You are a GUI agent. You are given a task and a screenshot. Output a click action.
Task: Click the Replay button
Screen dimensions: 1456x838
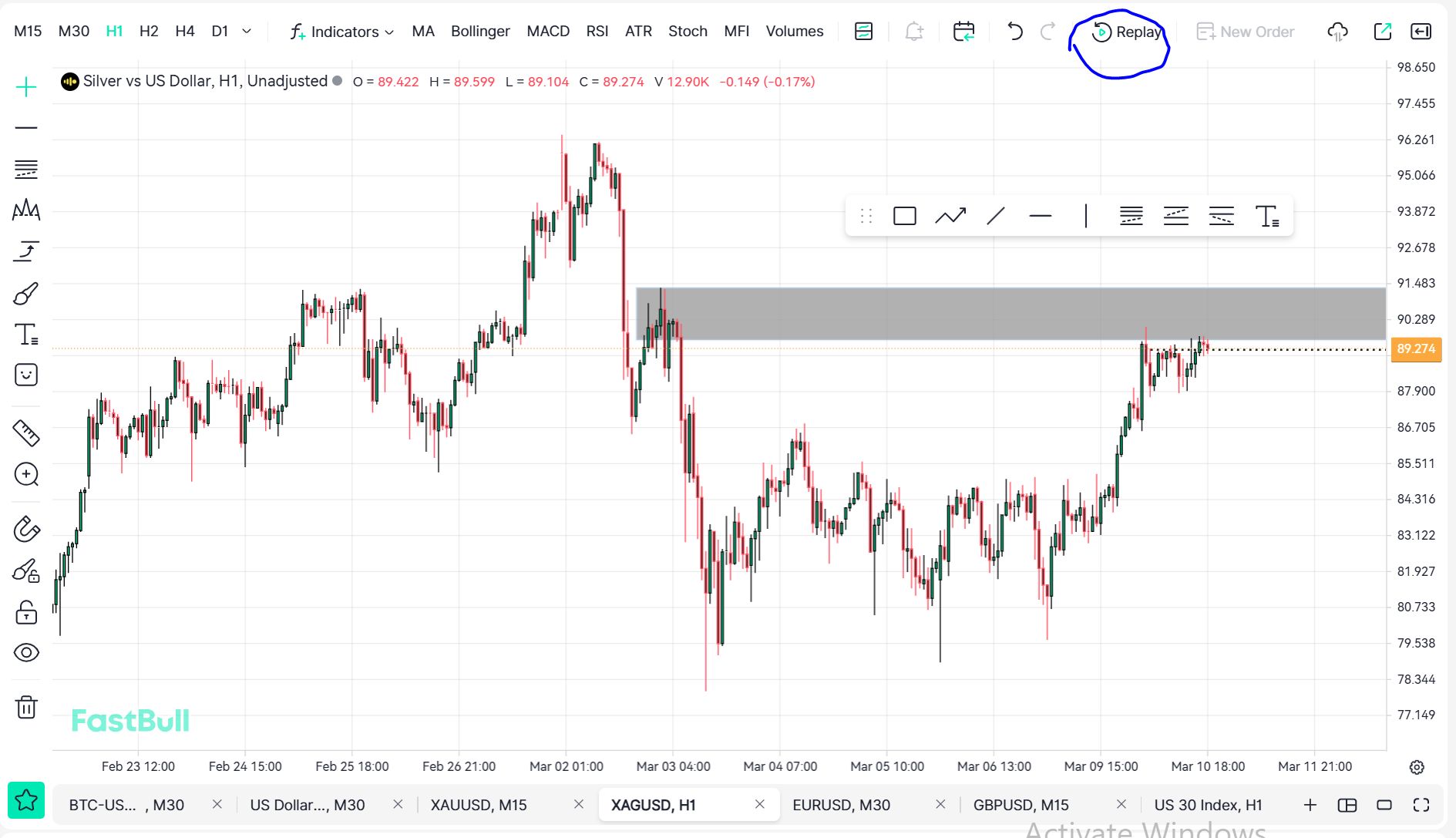point(1128,32)
